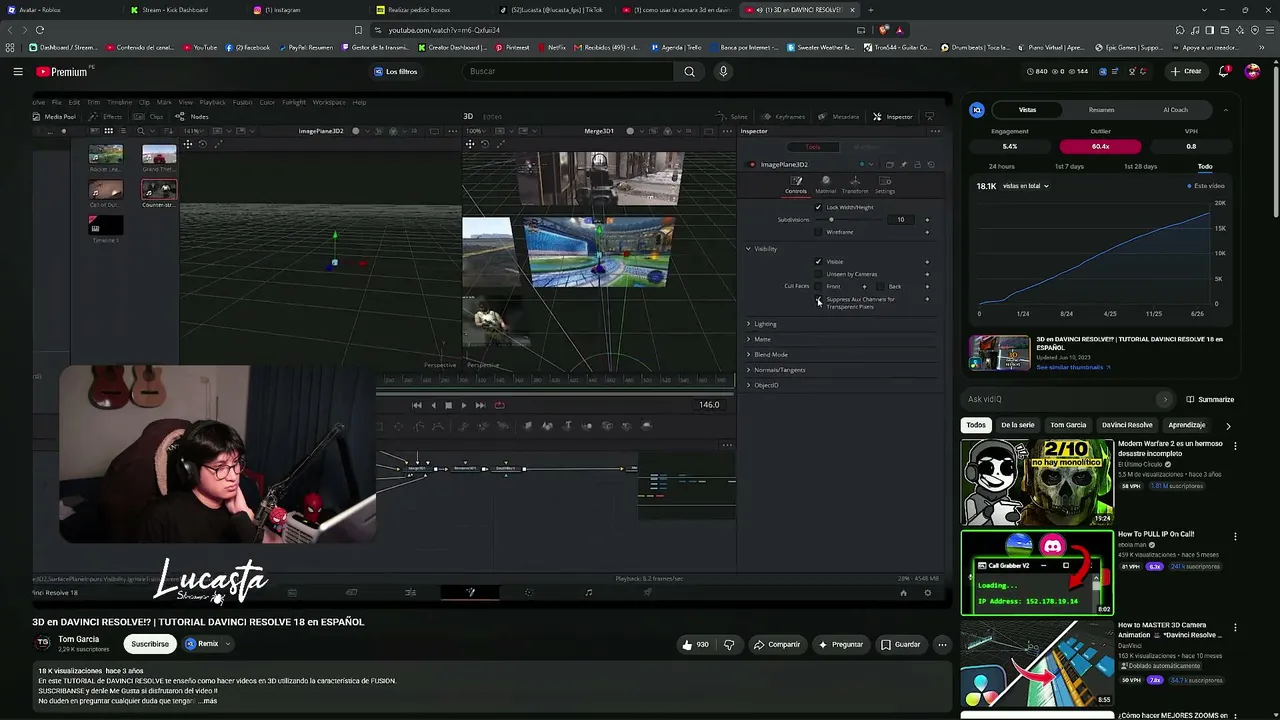1280x720 pixels.
Task: Enable the Wireframe checkbox
Action: tap(818, 232)
